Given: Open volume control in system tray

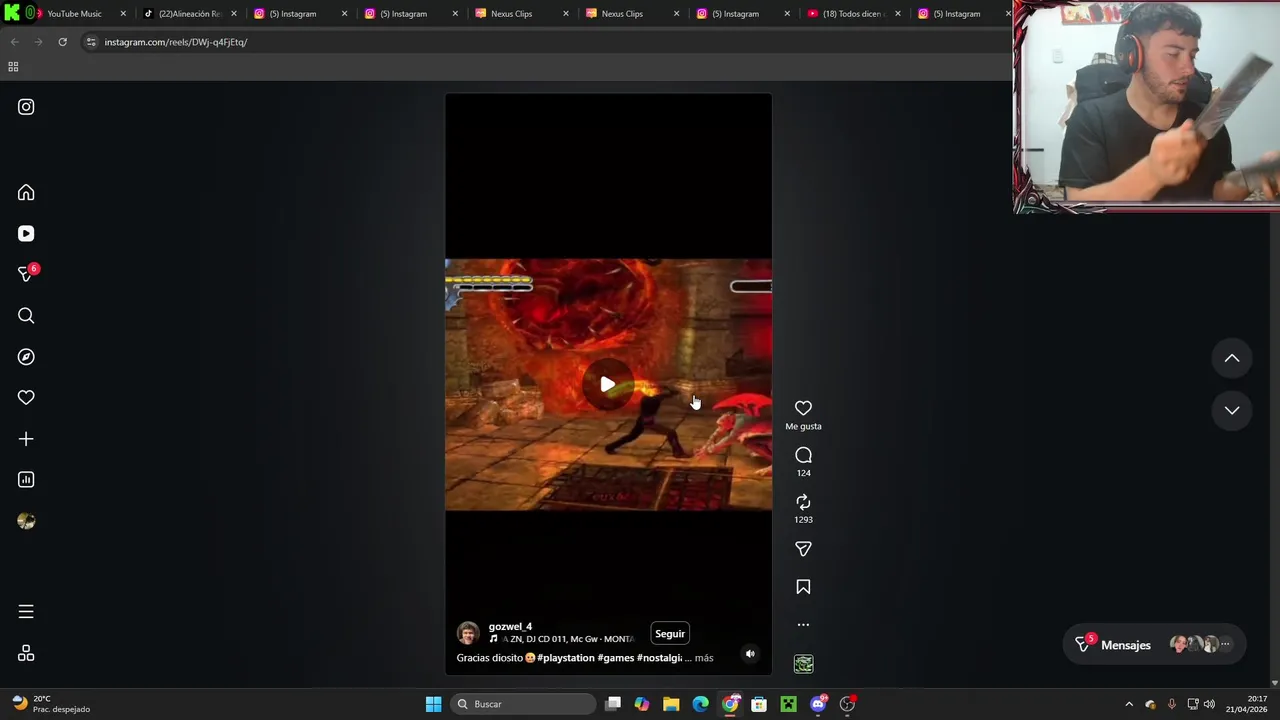Looking at the screenshot, I should click(x=1209, y=704).
